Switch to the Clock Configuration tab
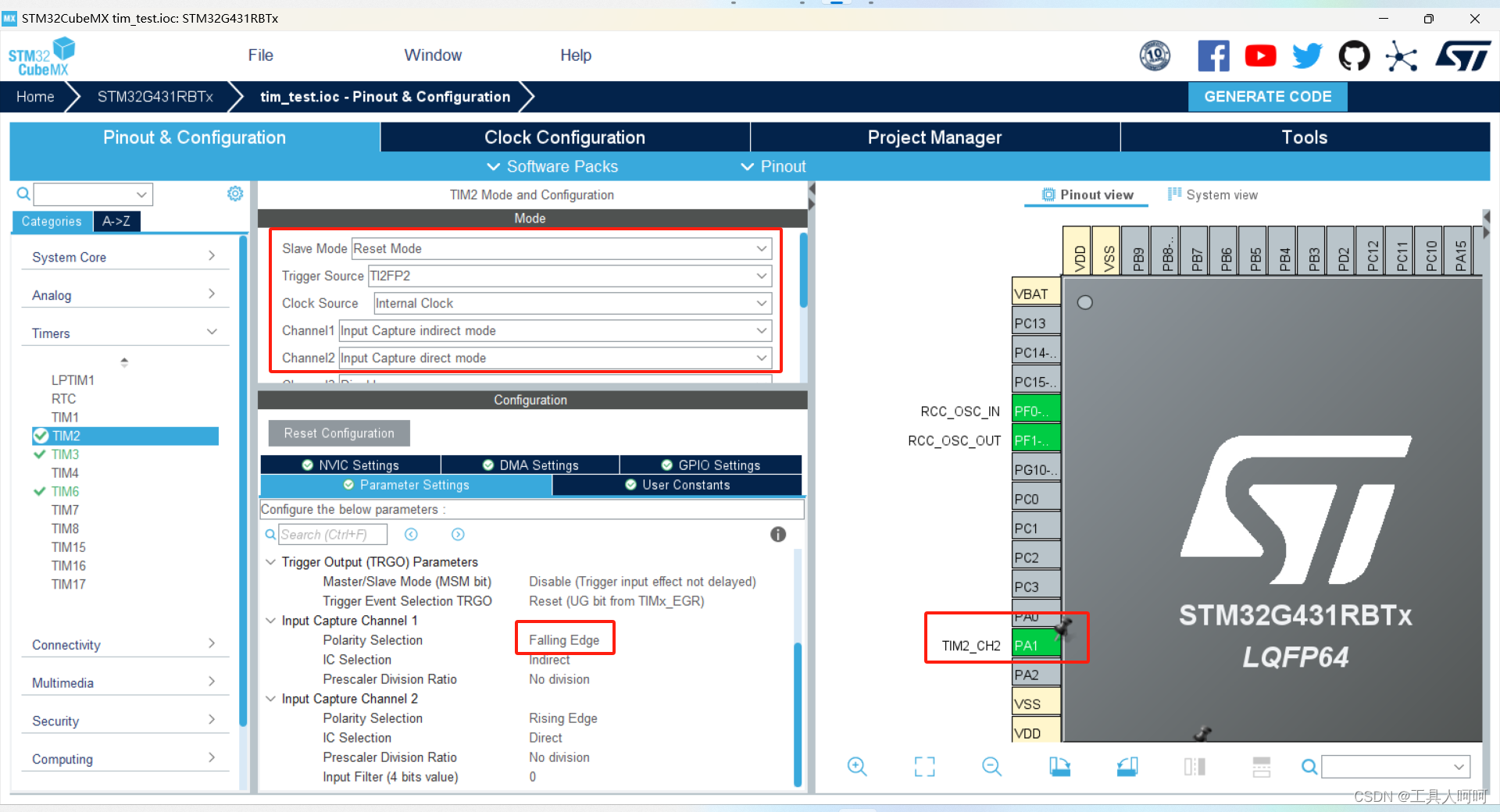1500x812 pixels. coord(565,137)
